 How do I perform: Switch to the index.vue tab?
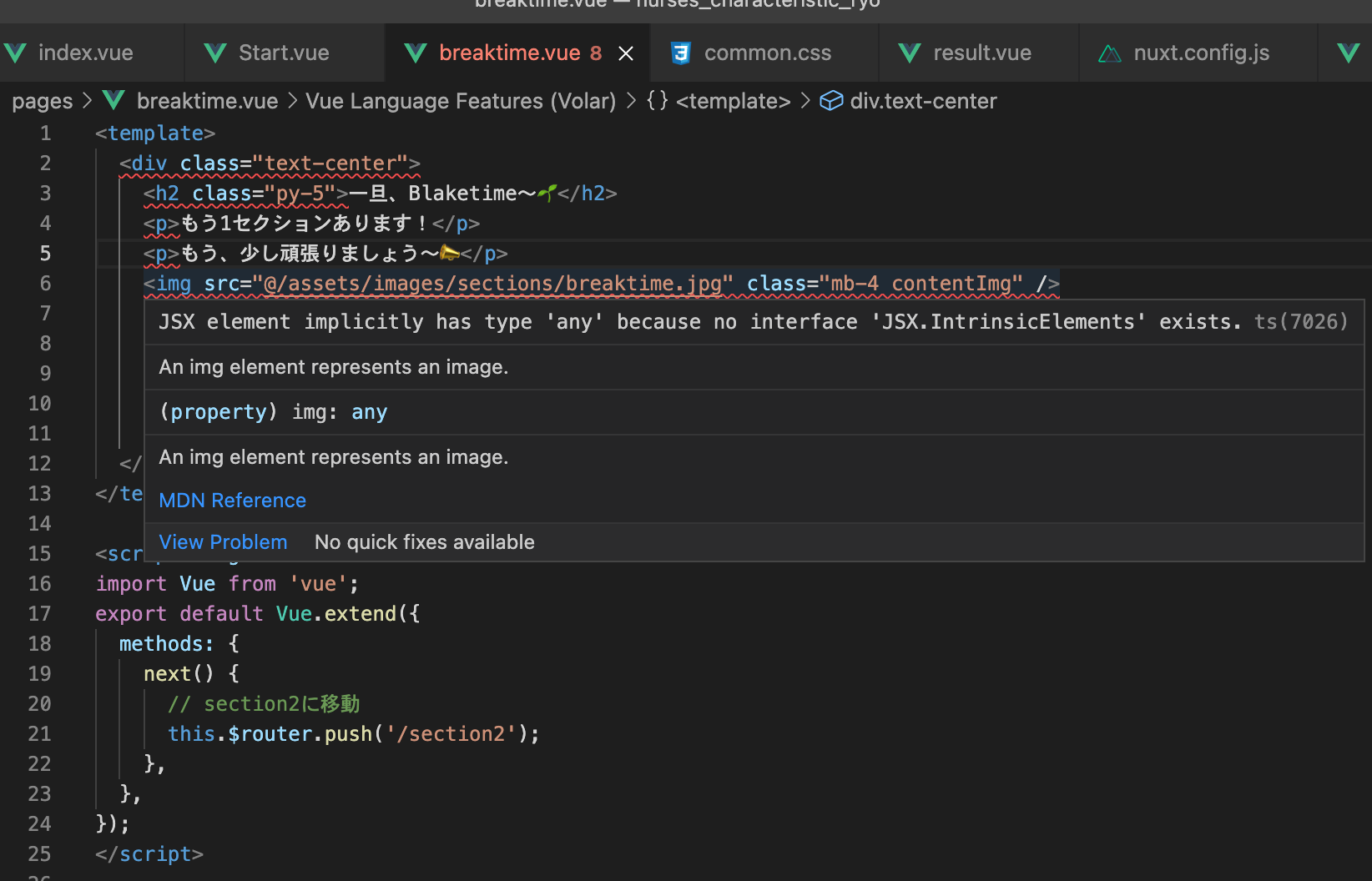(x=85, y=53)
